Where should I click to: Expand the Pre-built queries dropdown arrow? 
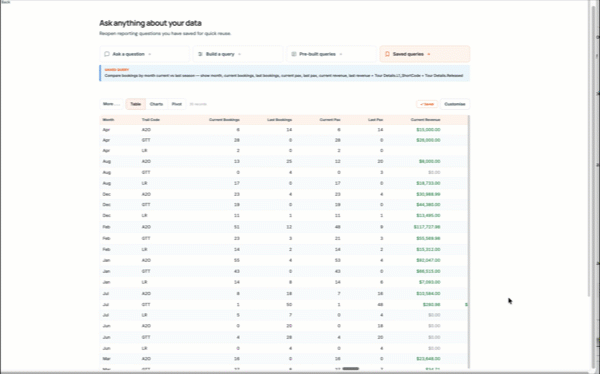point(341,54)
